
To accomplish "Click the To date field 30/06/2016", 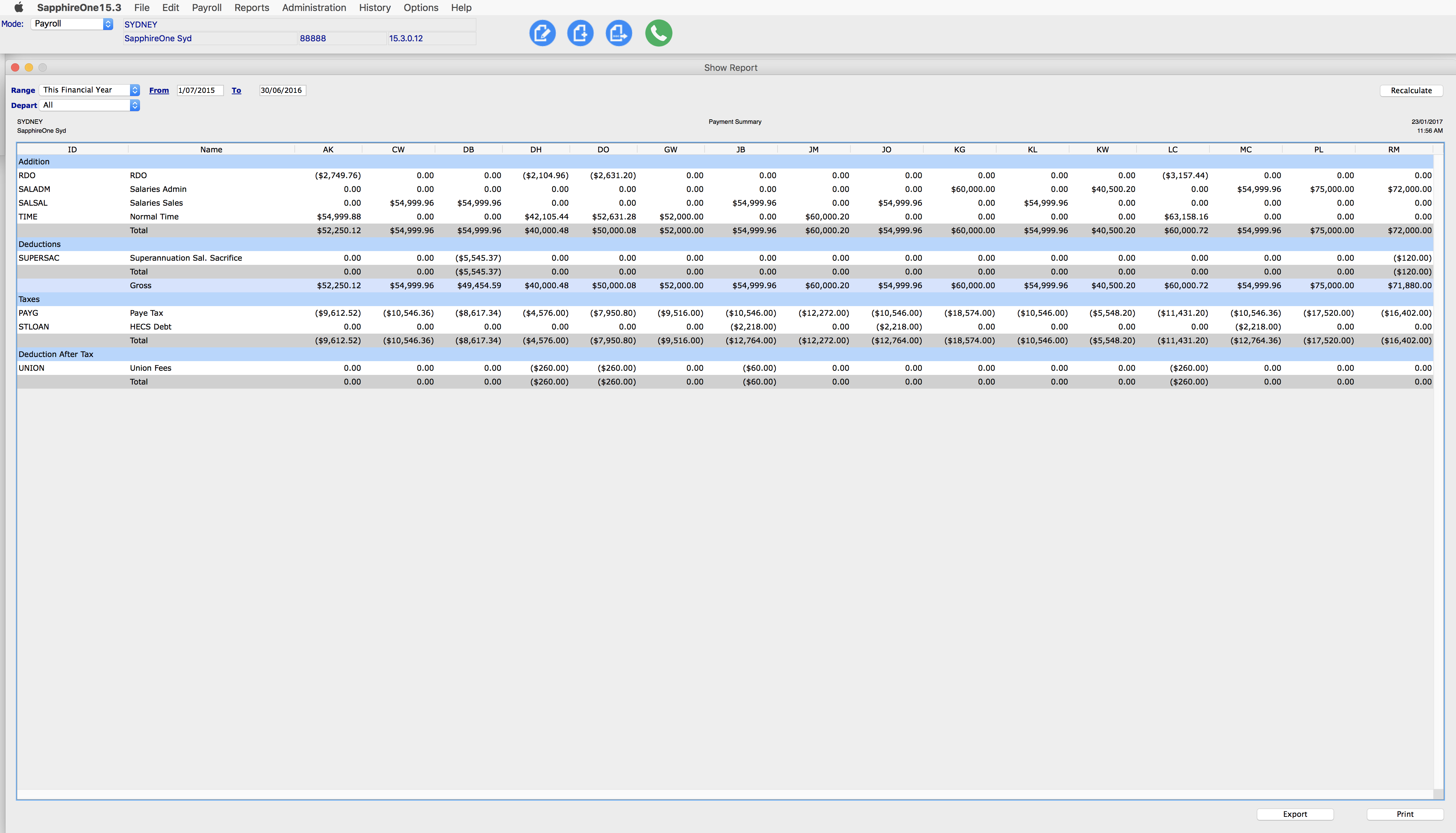I will coord(282,90).
